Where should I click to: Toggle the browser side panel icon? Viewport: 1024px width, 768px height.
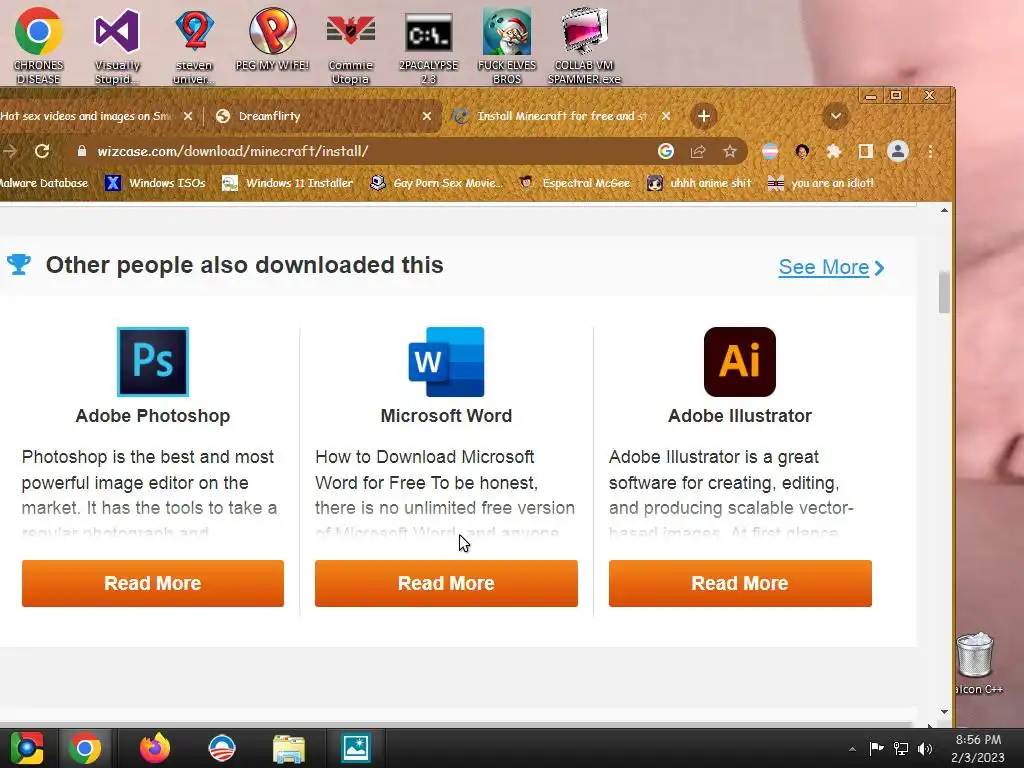[x=865, y=152]
